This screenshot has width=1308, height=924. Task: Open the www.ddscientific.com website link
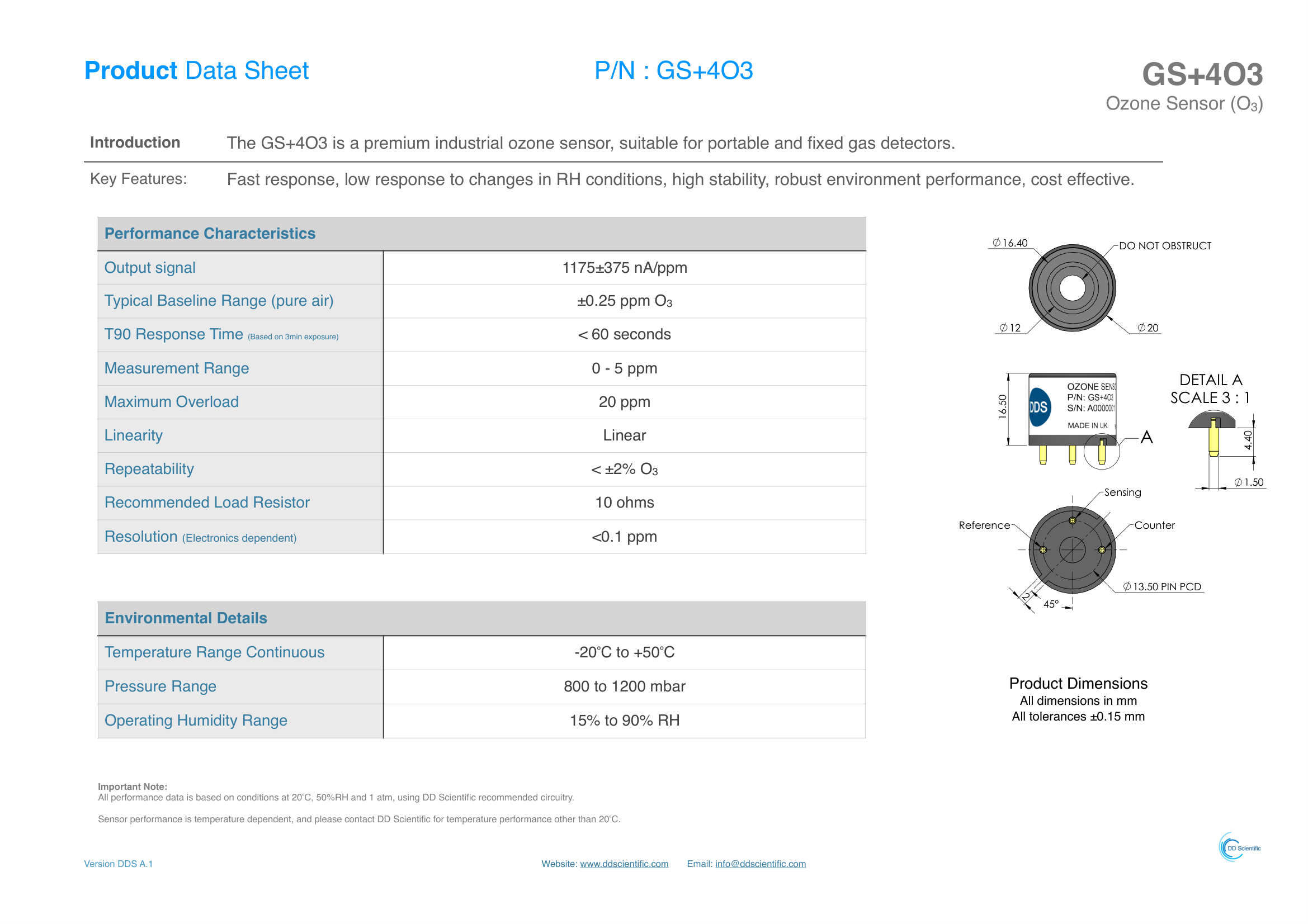click(x=624, y=864)
